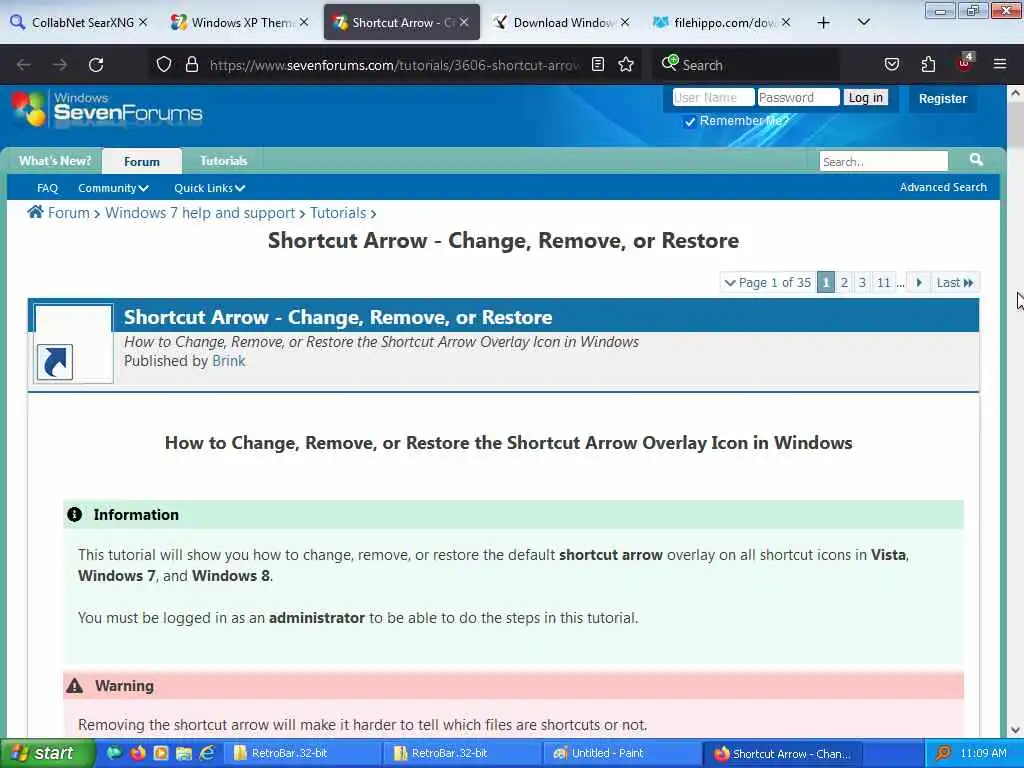Close the Windows XP Theme tab
Viewport: 1024px width, 768px height.
(304, 22)
